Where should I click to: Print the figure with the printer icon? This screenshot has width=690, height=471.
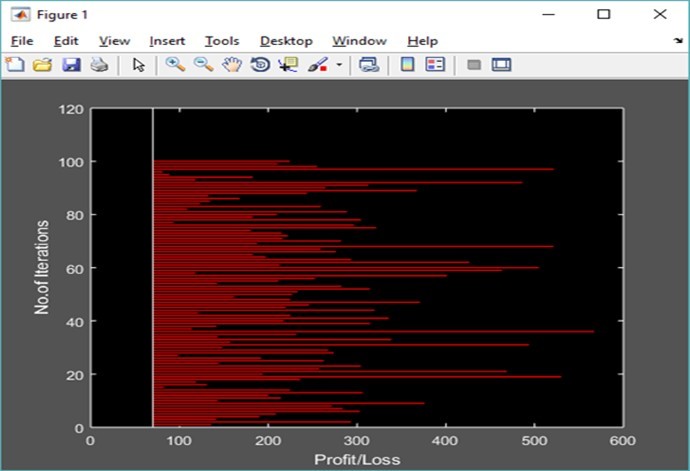click(98, 65)
